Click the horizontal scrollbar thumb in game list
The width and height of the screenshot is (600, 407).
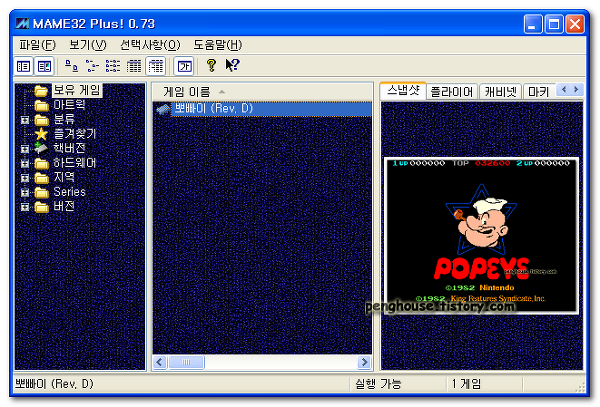point(187,362)
